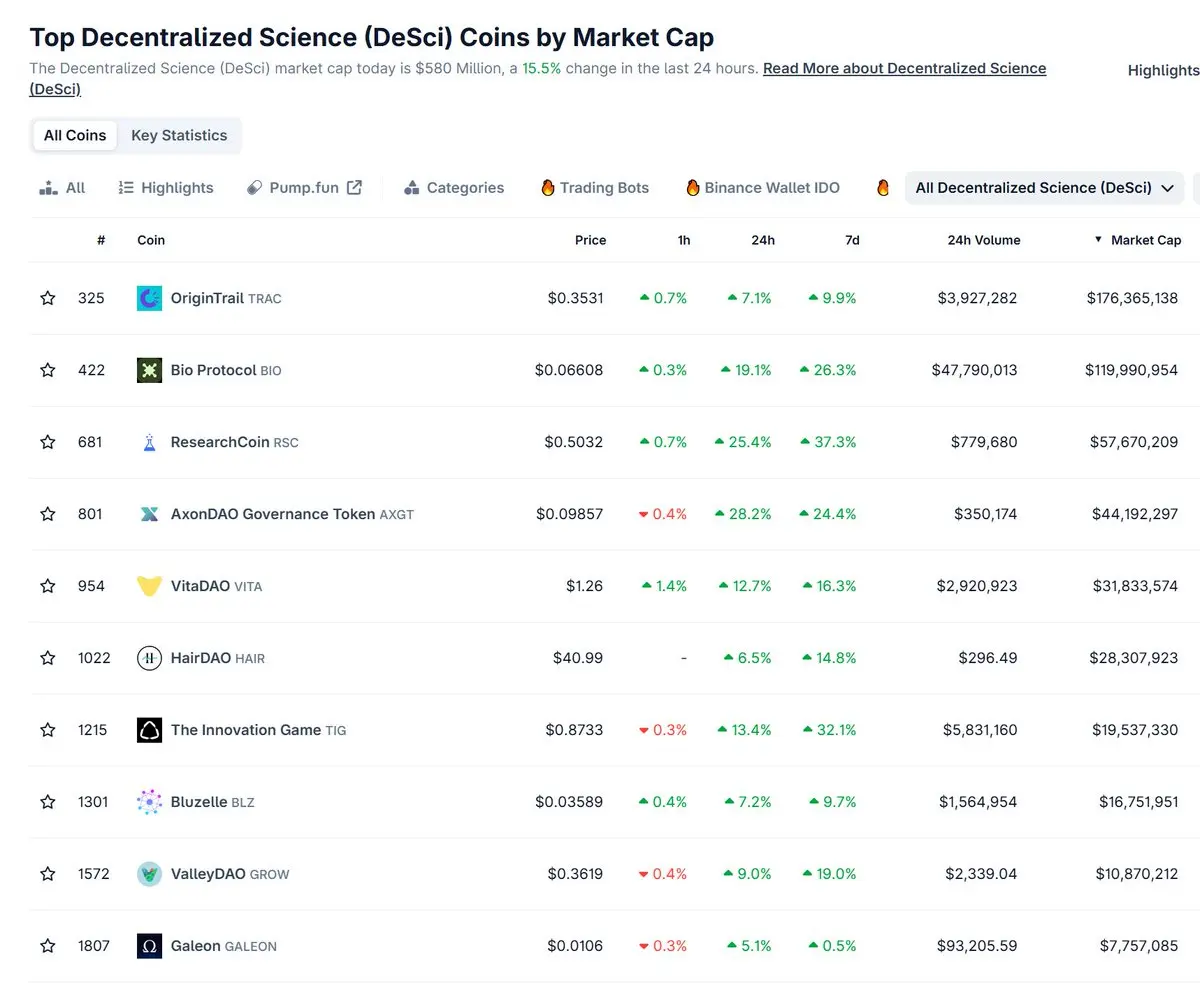This screenshot has height=988, width=1200.
Task: Click The Innovation Game logo
Action: tap(149, 730)
